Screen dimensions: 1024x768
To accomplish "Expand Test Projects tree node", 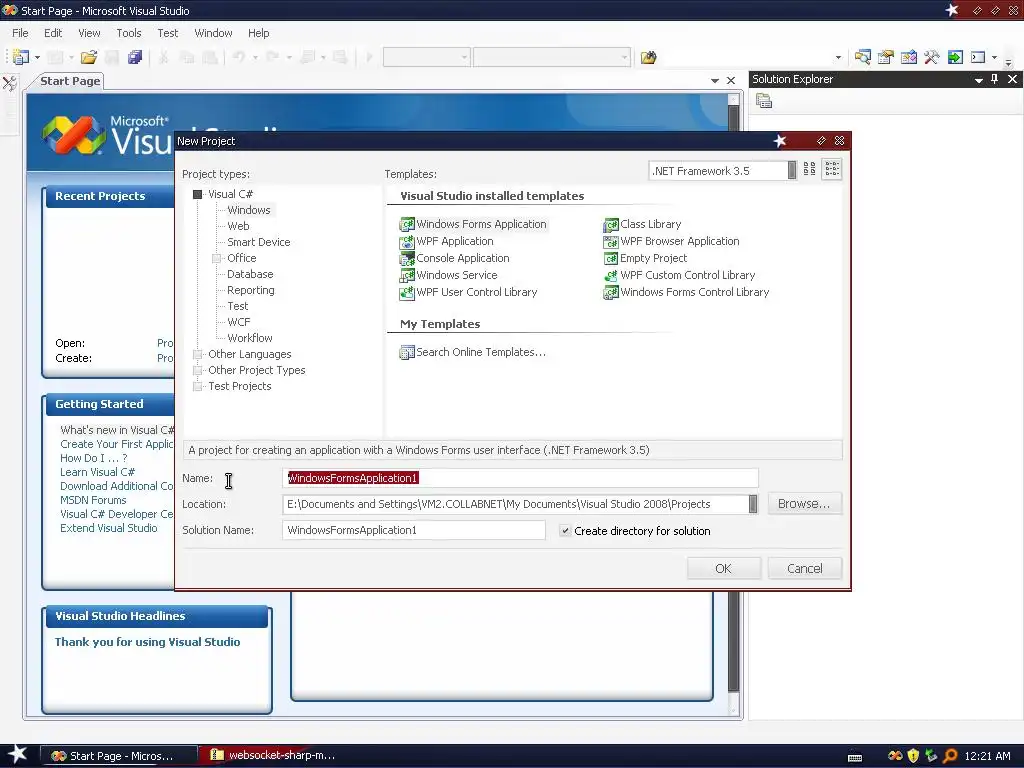I will pos(197,386).
